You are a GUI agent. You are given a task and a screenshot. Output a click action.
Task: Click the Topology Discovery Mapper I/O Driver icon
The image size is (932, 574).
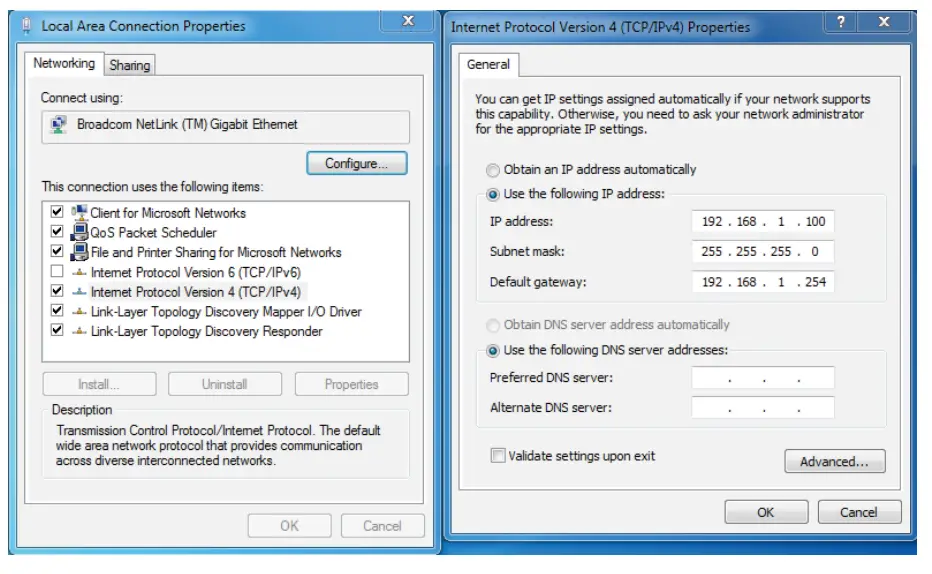(79, 311)
